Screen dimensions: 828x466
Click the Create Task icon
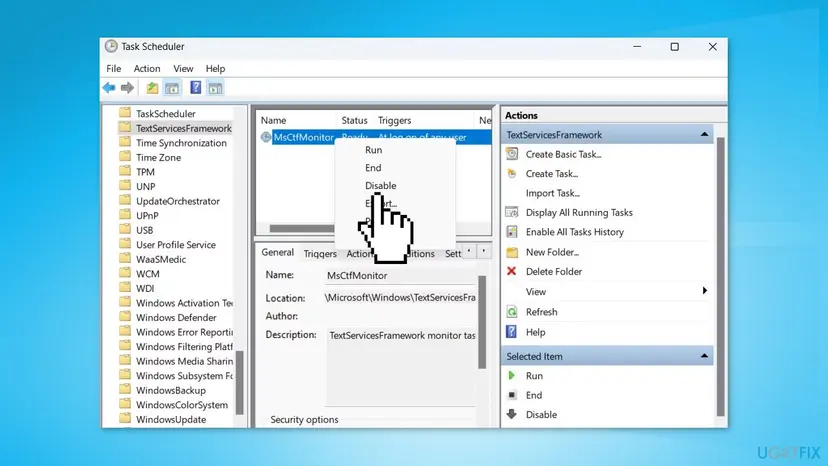[512, 173]
